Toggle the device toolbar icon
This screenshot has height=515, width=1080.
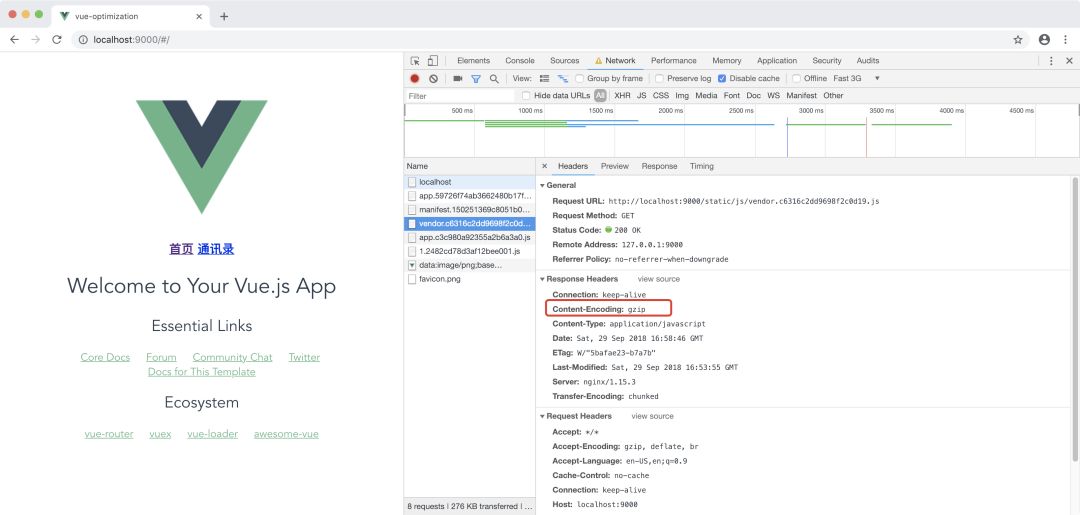tap(432, 61)
